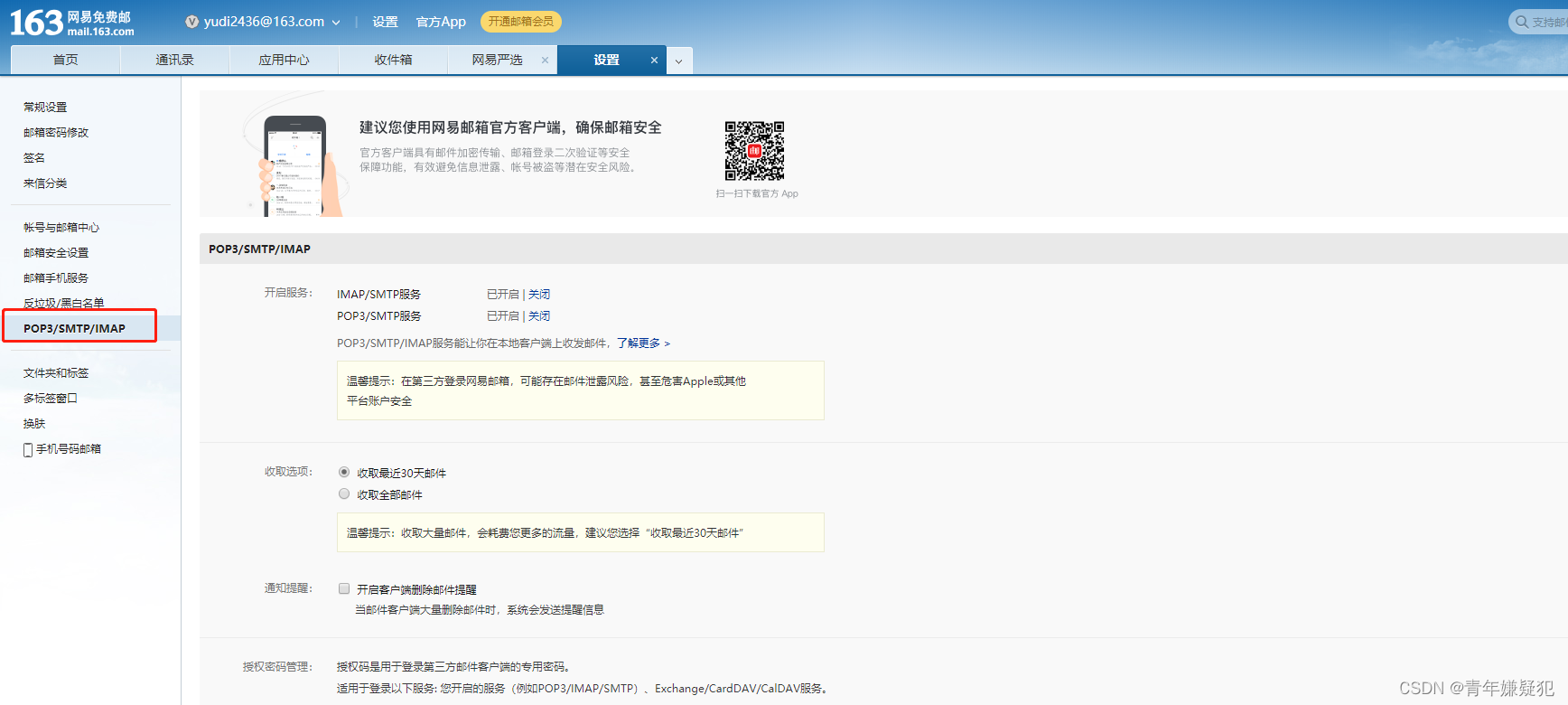Click 关闭 for IMAP/SMTP服务
The height and width of the screenshot is (705, 1568).
539,294
